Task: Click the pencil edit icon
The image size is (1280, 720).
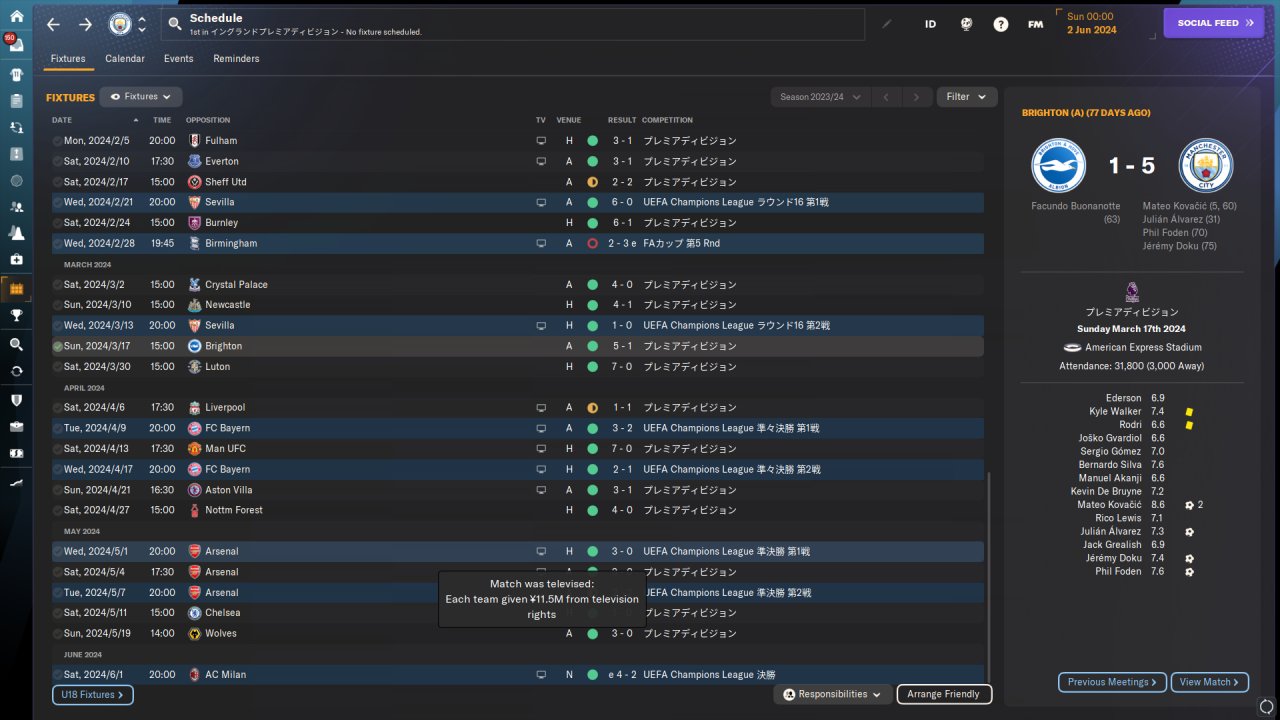Action: tap(886, 24)
